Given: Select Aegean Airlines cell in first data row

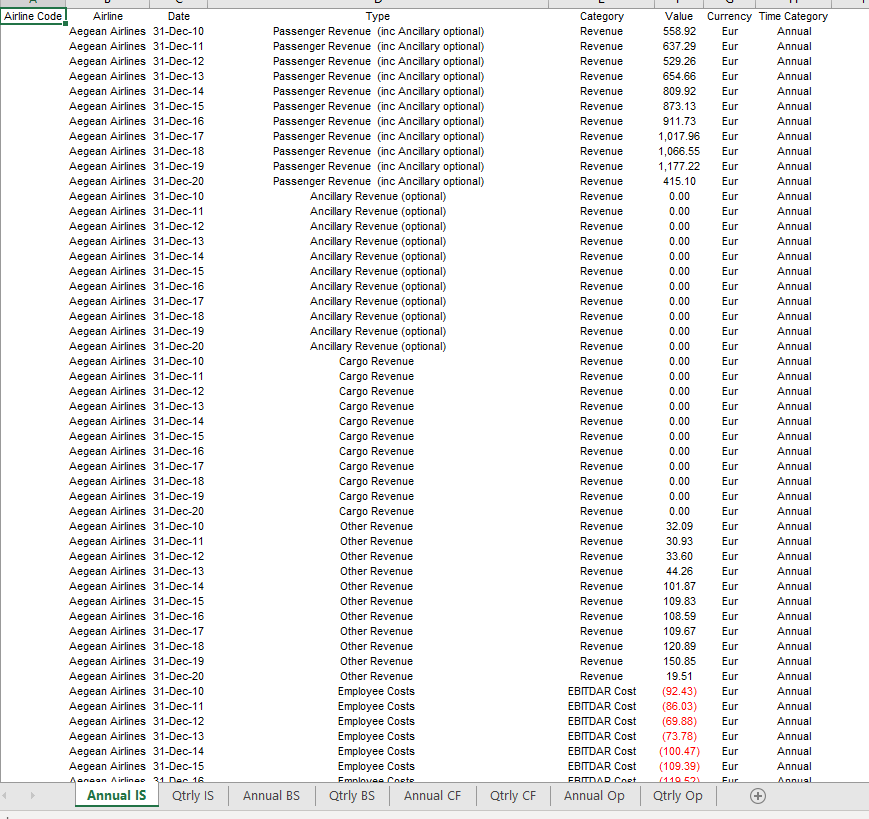Looking at the screenshot, I should click(x=108, y=32).
